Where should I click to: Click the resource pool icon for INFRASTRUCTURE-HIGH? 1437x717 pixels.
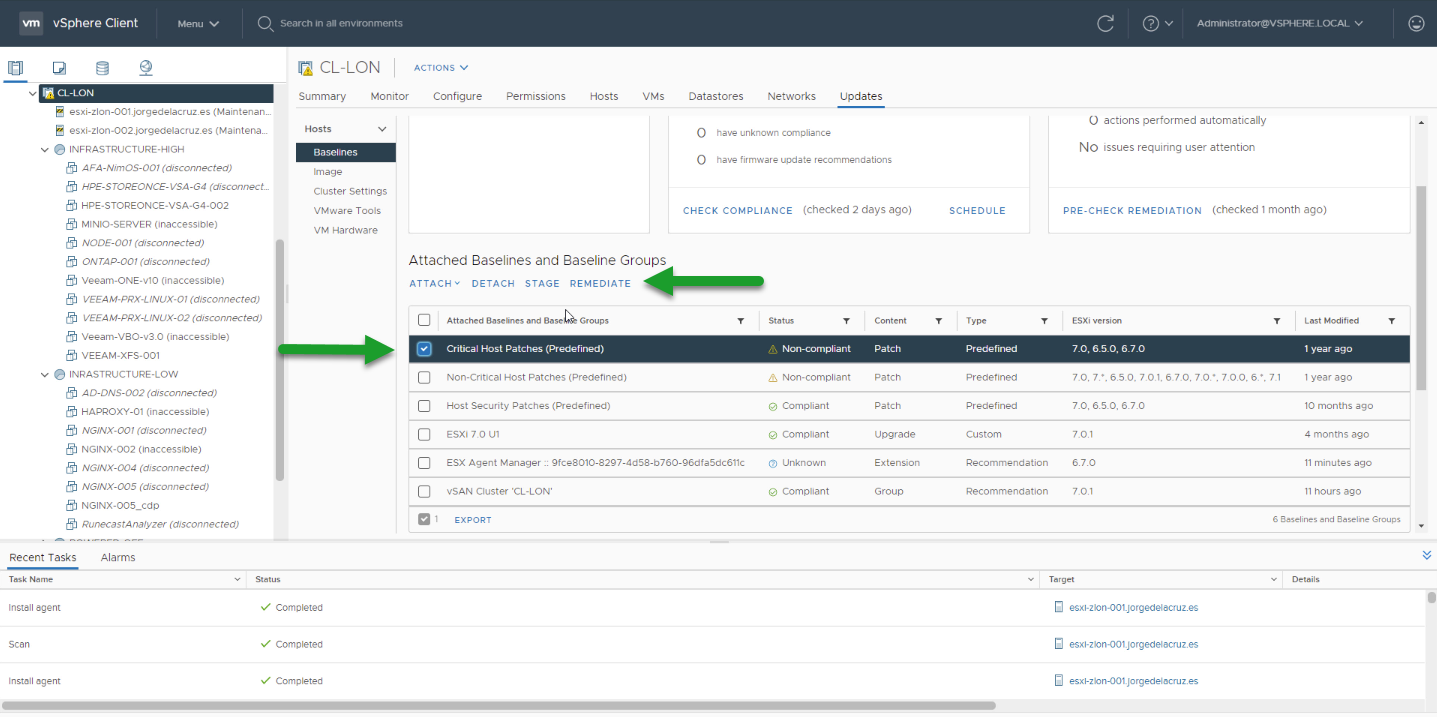(x=60, y=149)
